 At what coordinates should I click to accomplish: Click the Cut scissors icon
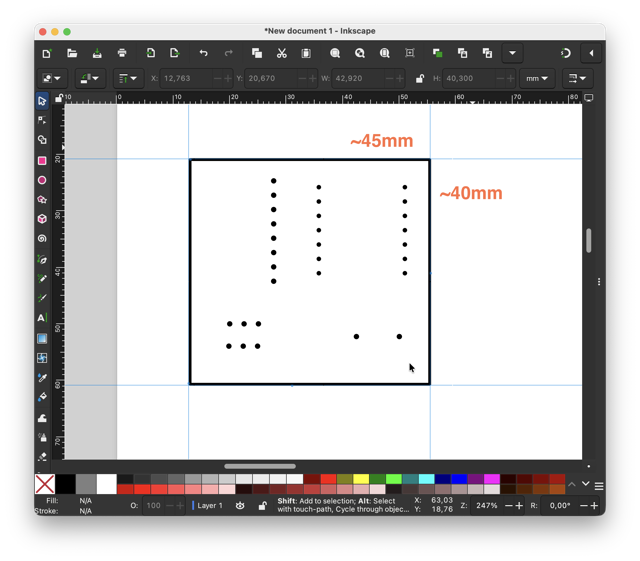tap(282, 53)
